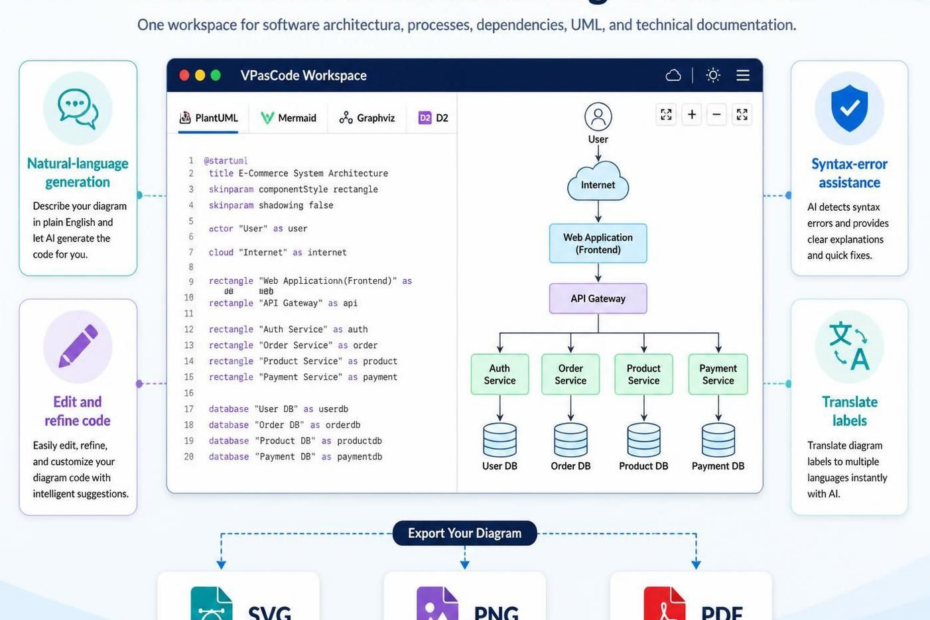Select the API Gateway node
The width and height of the screenshot is (930, 620).
point(598,298)
